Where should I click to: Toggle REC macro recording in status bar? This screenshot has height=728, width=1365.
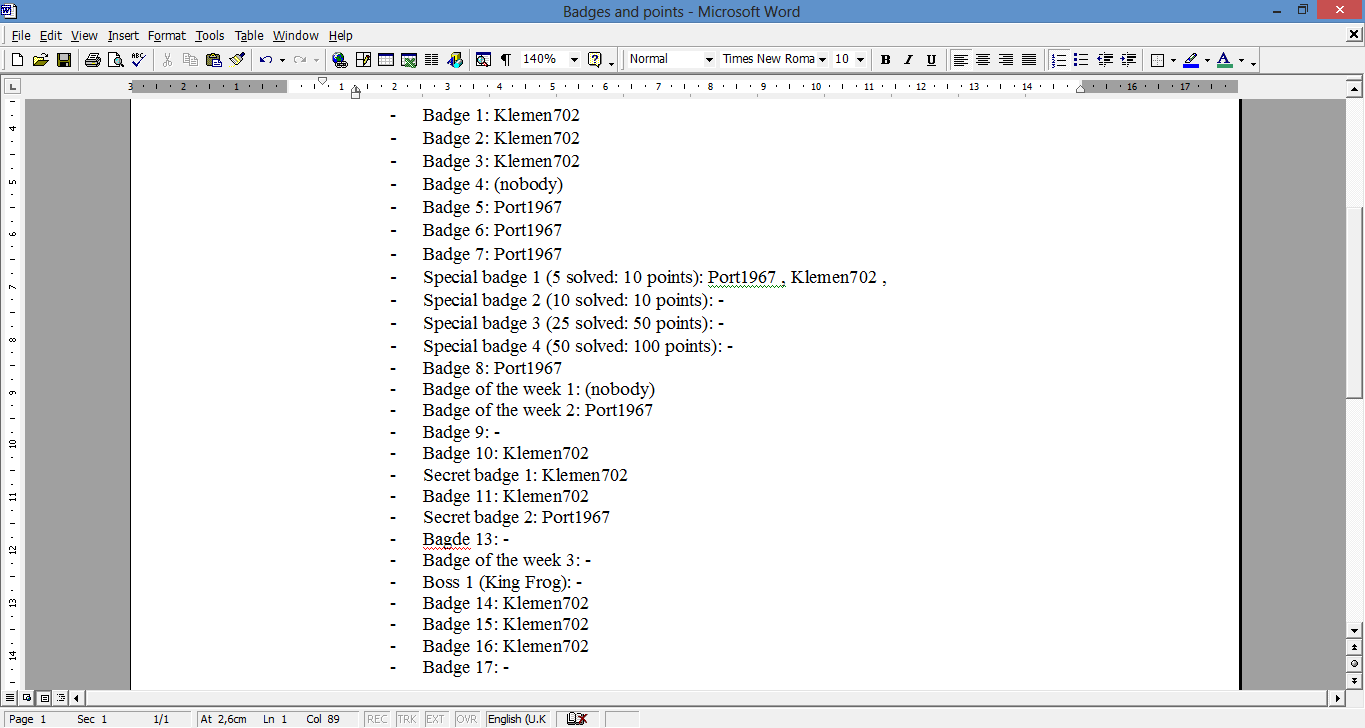click(377, 719)
